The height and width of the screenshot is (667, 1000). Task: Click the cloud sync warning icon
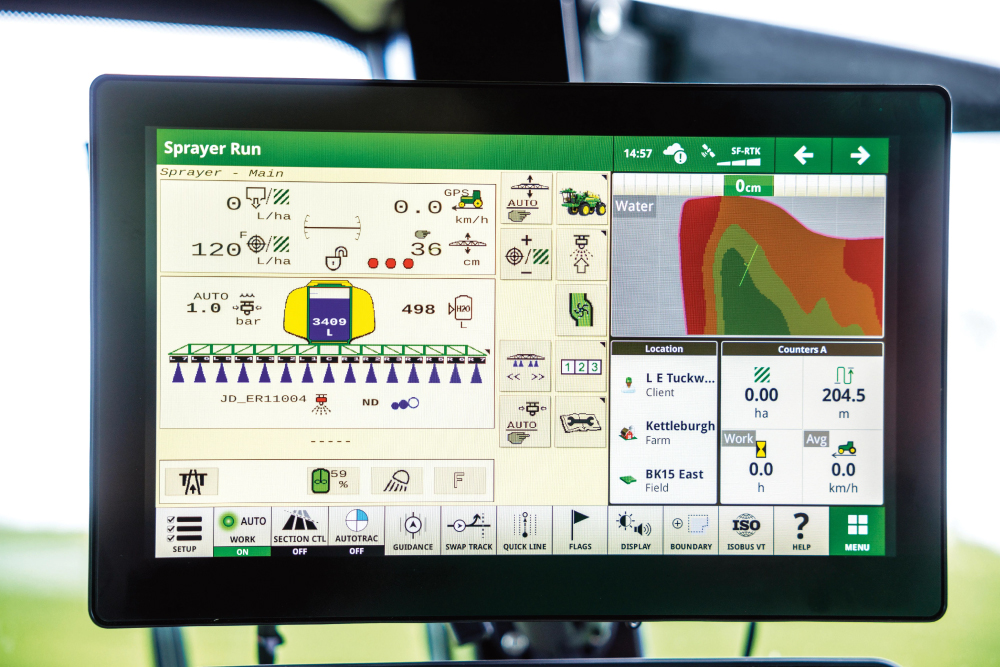tap(675, 154)
